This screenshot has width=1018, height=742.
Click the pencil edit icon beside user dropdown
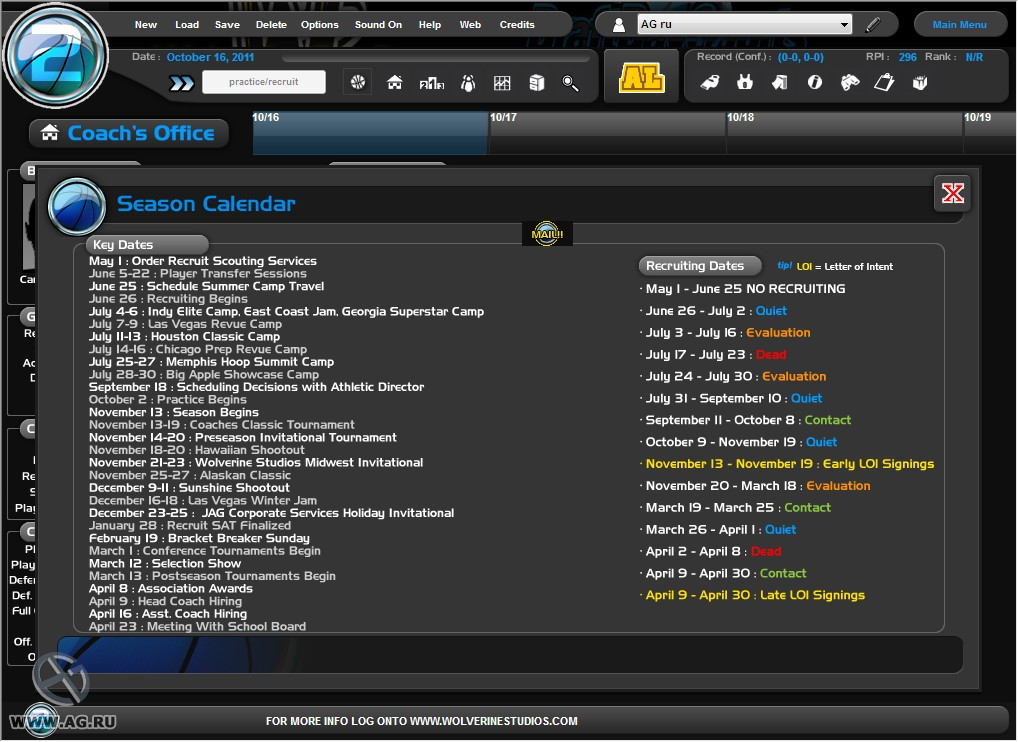tap(873, 25)
